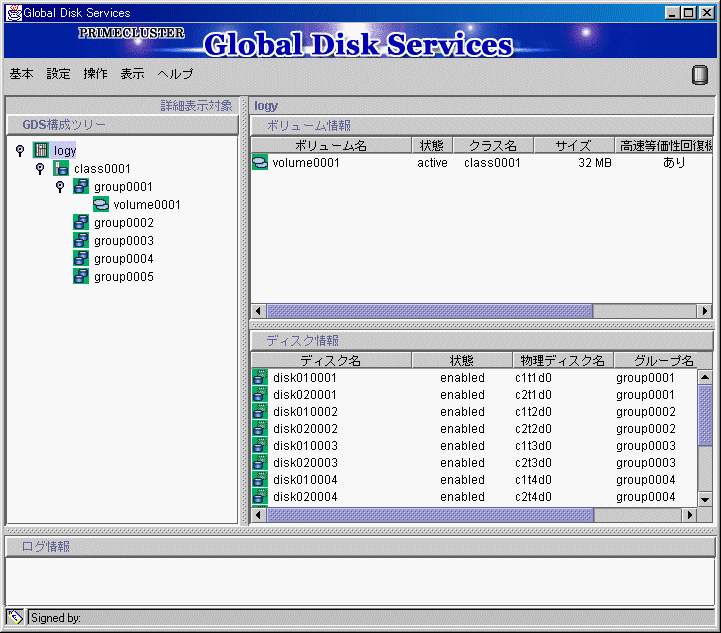721x633 pixels.
Task: Click the disk icon beside disk010004
Action: (260, 479)
